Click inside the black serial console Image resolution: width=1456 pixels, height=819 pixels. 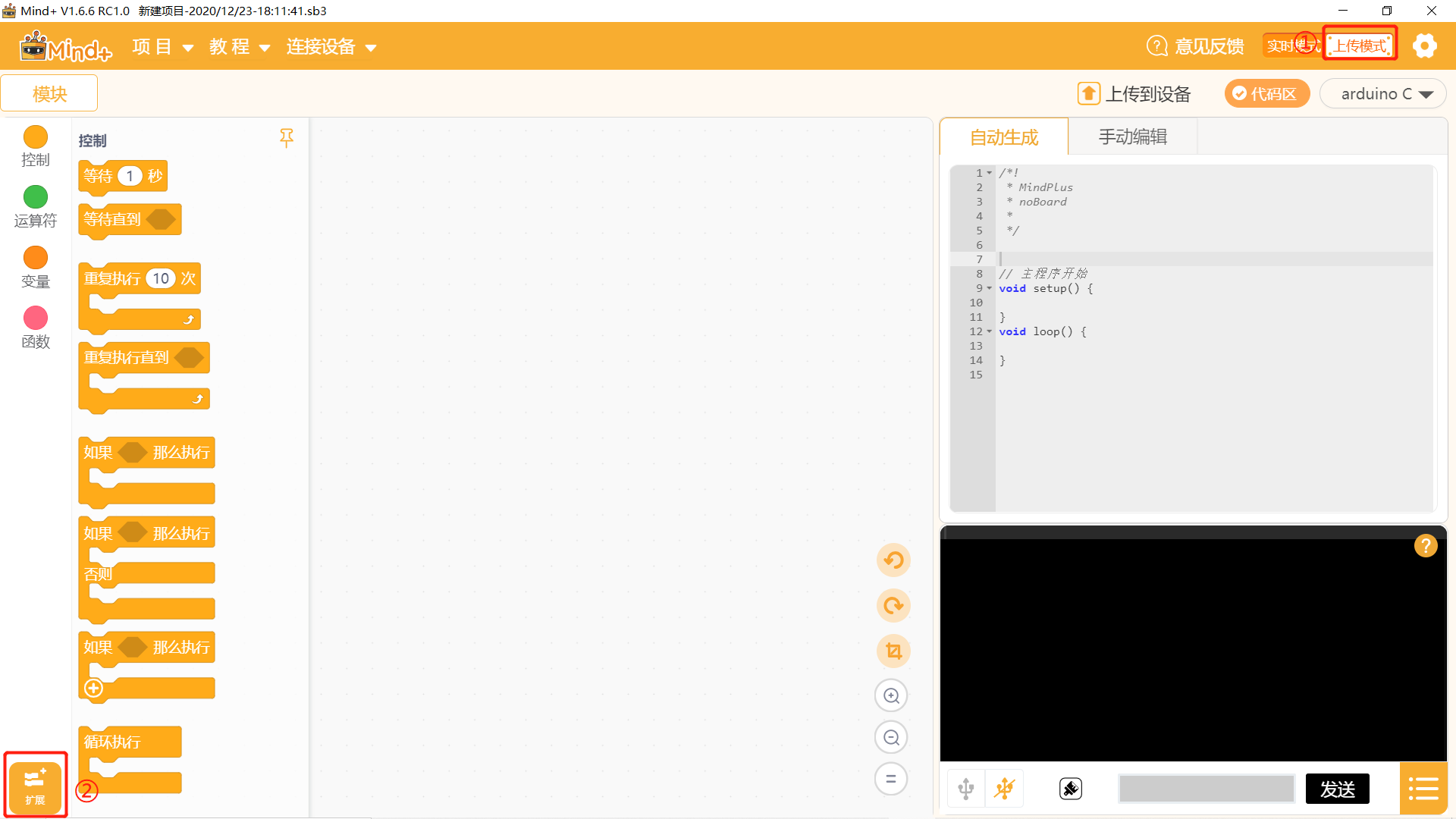click(1193, 649)
